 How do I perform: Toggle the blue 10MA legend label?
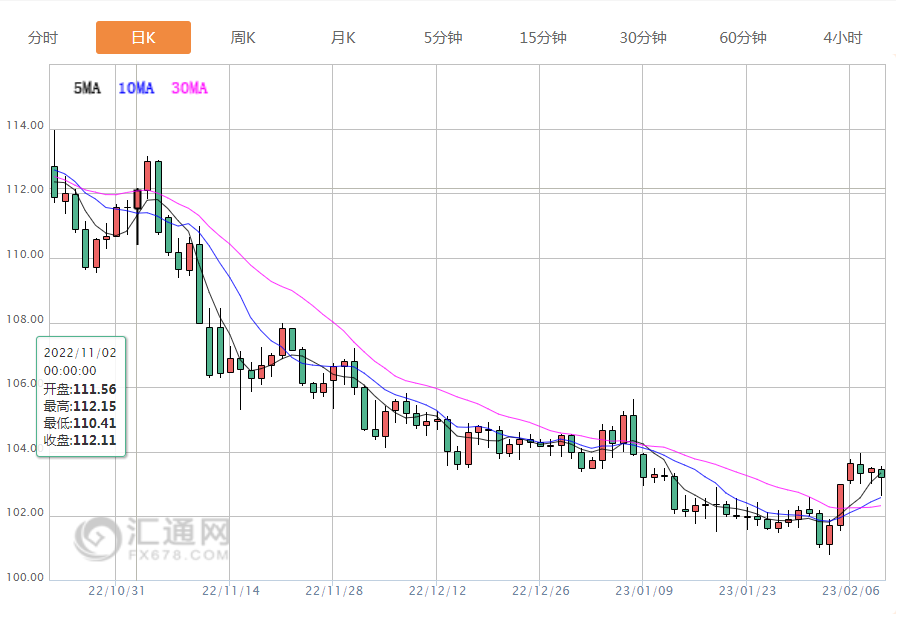pyautogui.click(x=136, y=88)
